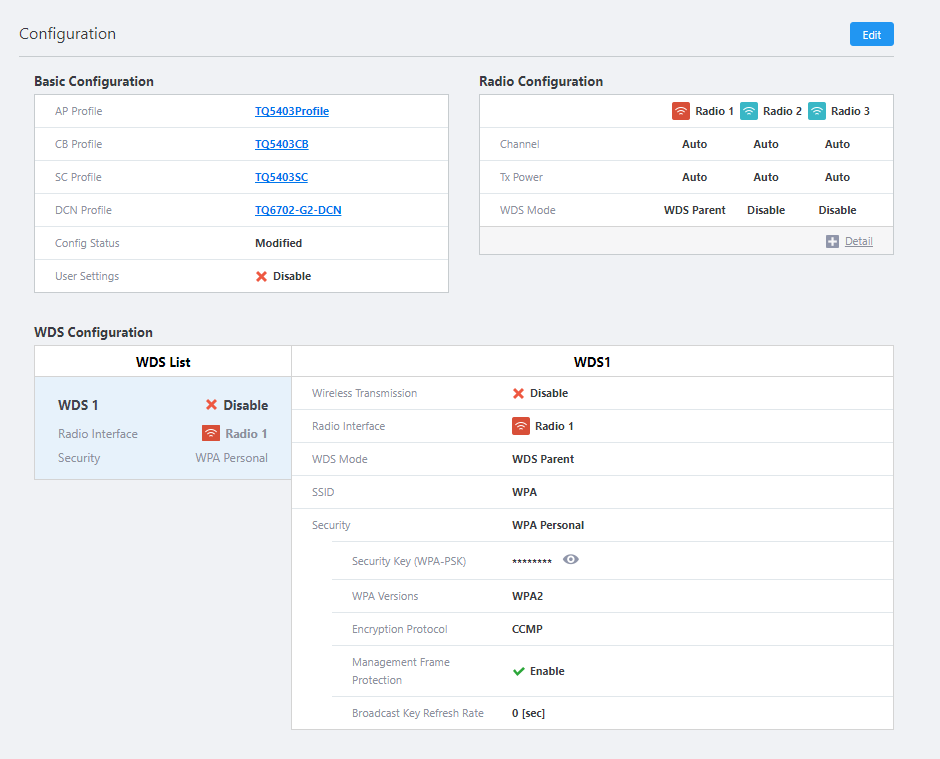The image size is (940, 759).
Task: Click the red X in WDS 1 list entry
Action: click(x=212, y=405)
